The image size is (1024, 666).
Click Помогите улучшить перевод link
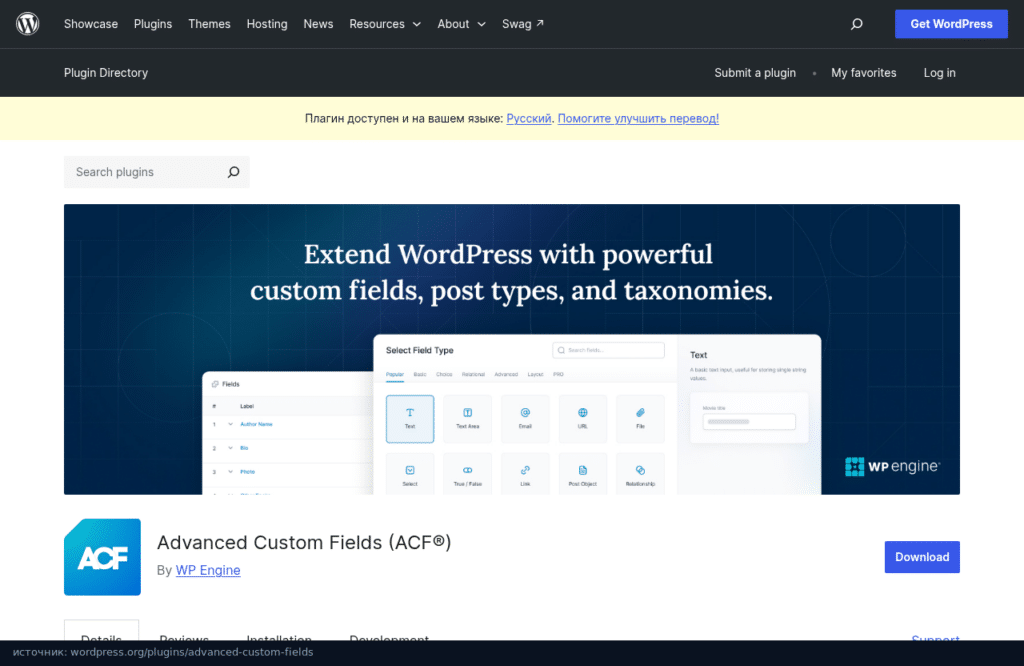pyautogui.click(x=638, y=119)
